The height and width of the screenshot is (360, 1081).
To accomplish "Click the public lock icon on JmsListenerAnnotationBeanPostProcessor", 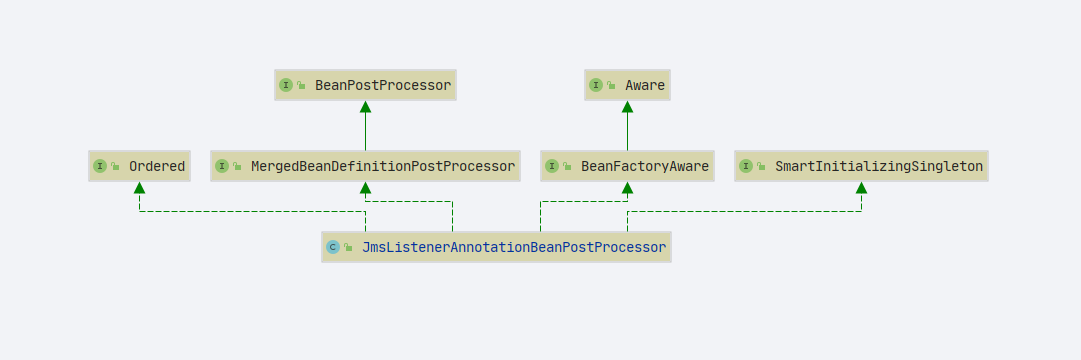I will tap(348, 248).
